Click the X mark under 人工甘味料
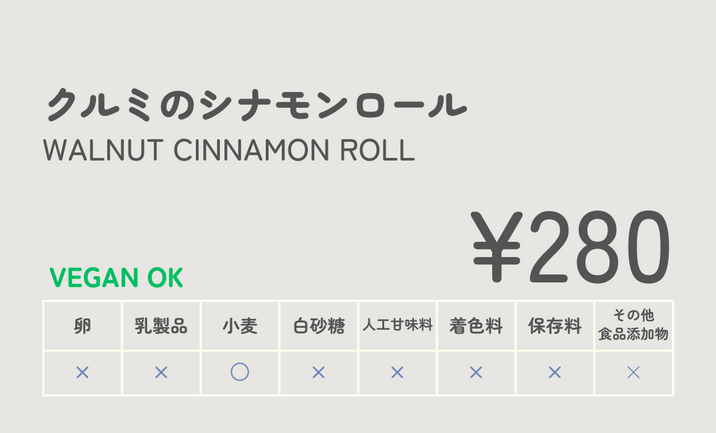 (x=397, y=373)
